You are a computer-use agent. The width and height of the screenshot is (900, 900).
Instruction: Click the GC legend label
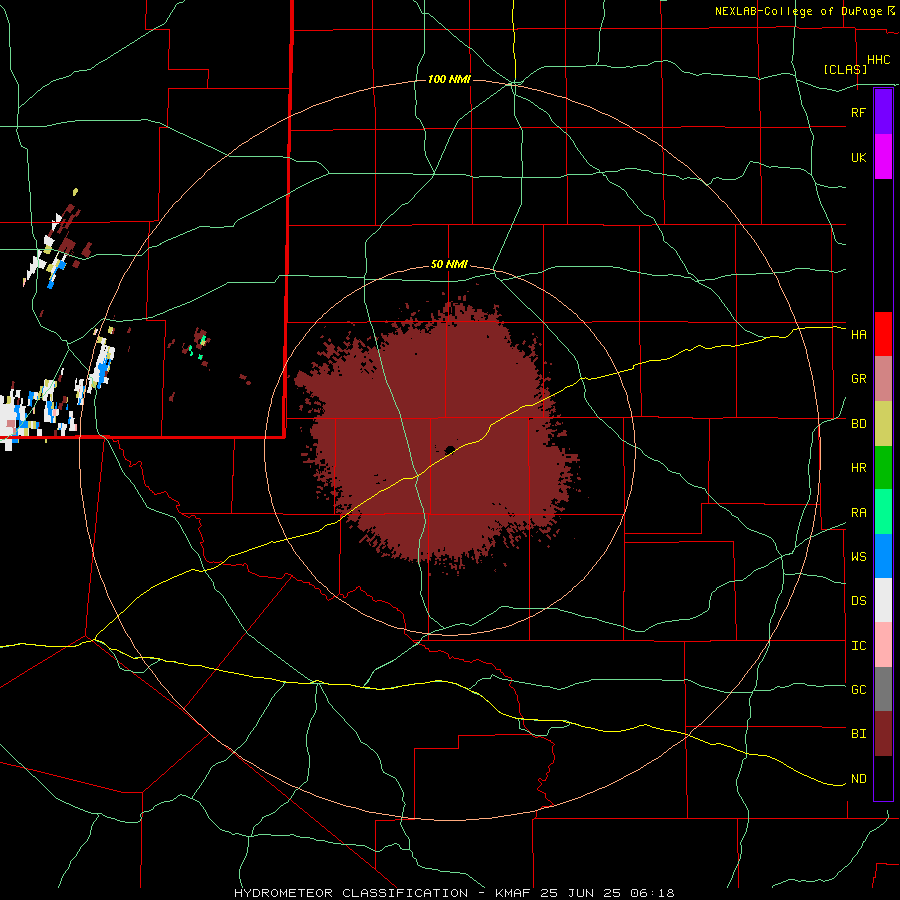coord(858,690)
